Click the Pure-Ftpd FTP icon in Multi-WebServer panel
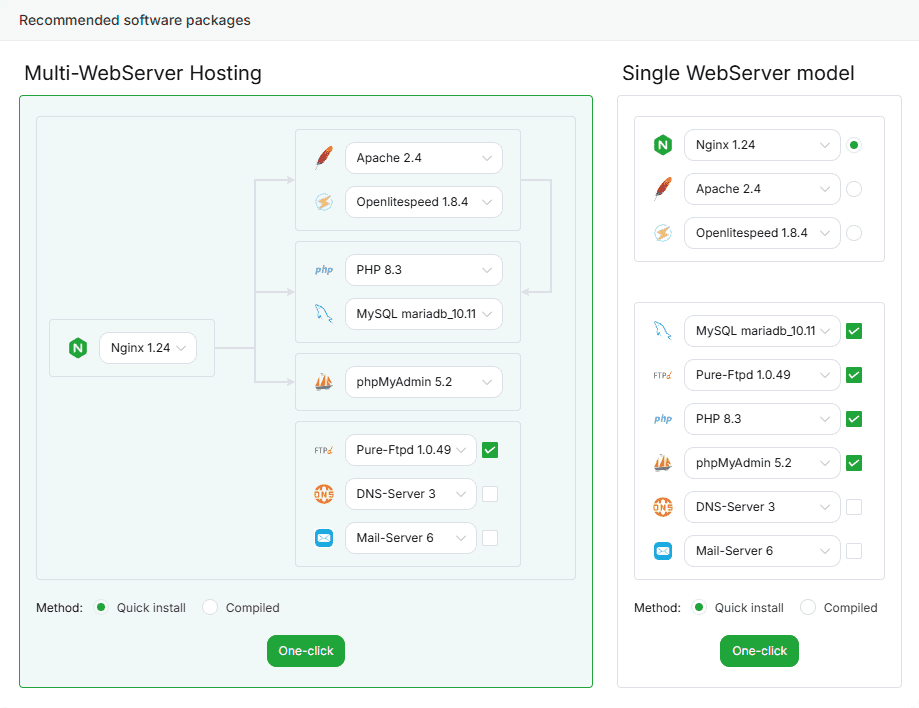 [x=323, y=450]
